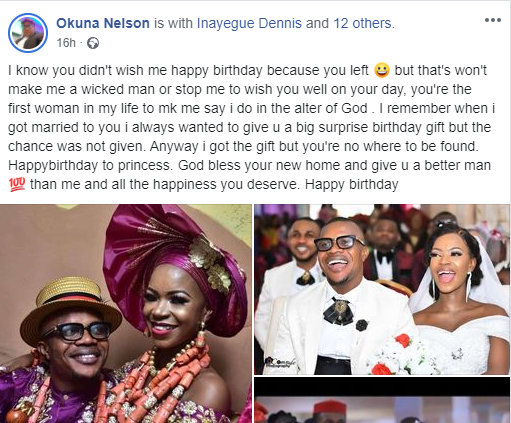Select the birthday message post text
This screenshot has height=423, width=511.
click(x=252, y=127)
